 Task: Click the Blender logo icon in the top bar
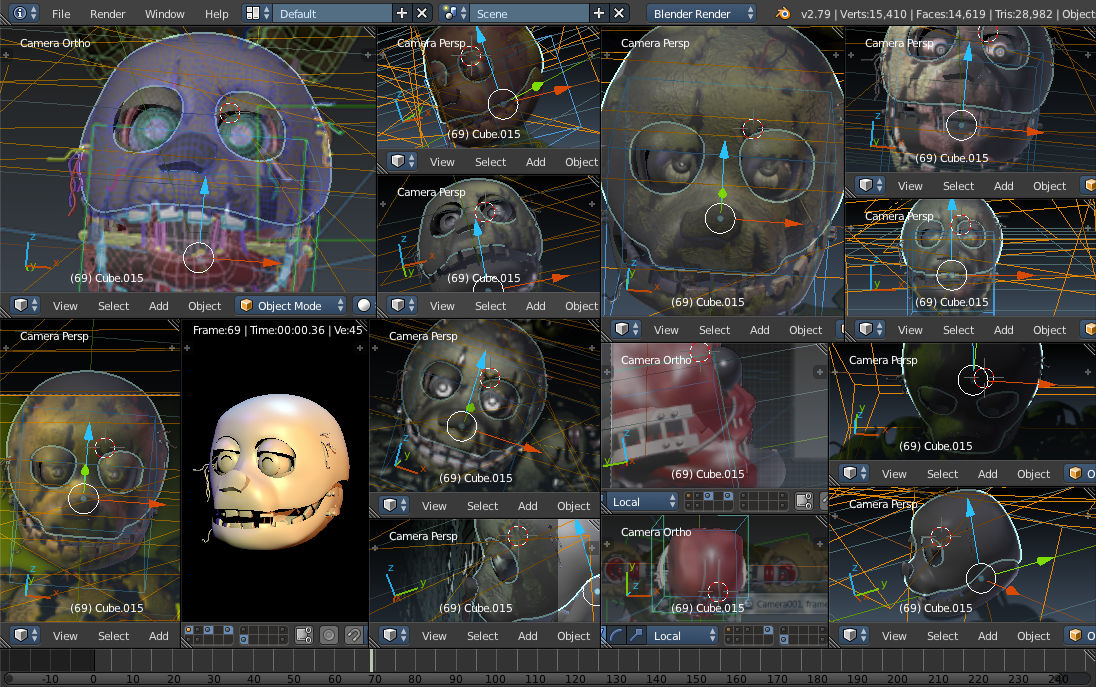point(783,13)
